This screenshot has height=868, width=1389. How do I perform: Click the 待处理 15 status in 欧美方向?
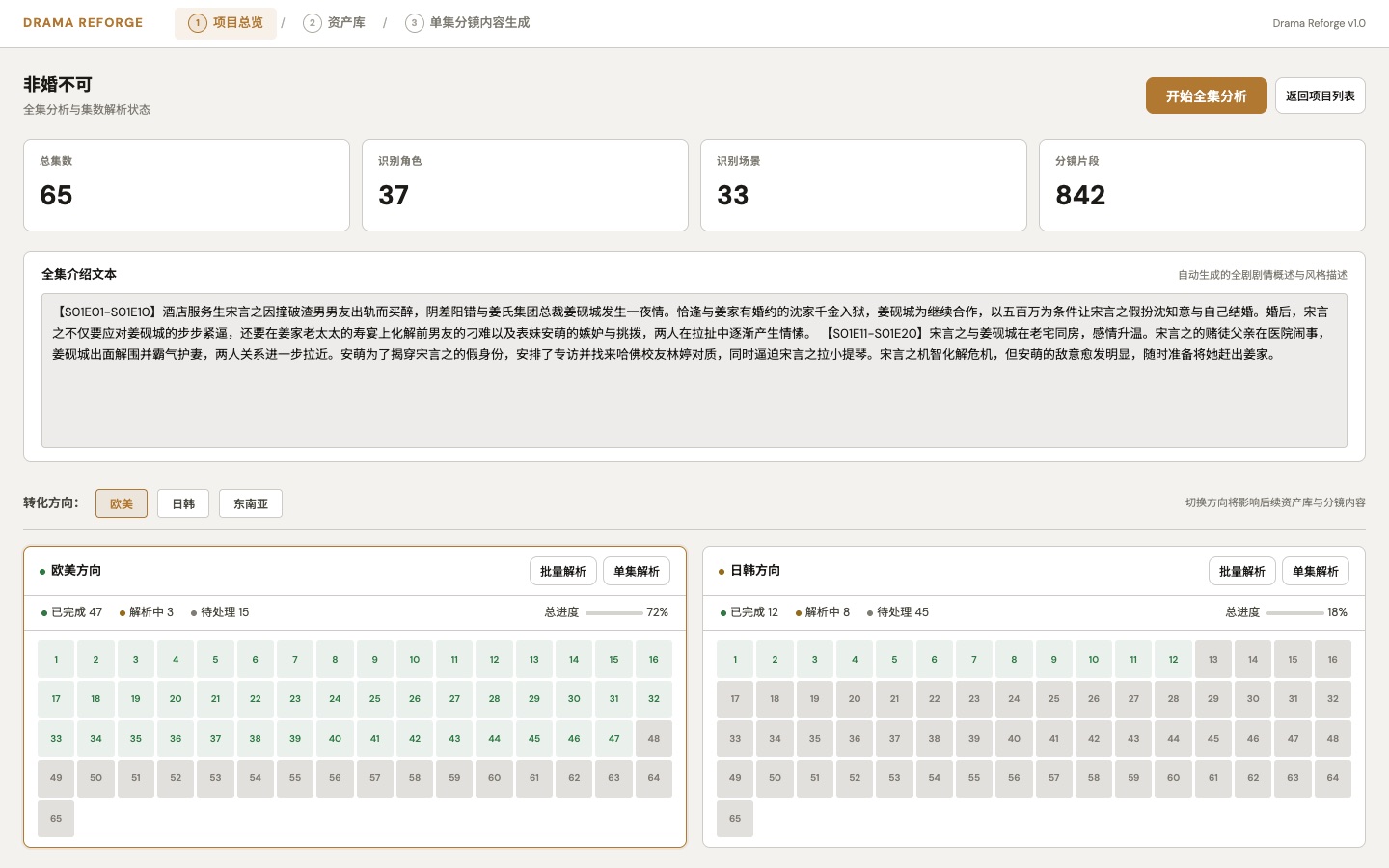(220, 612)
